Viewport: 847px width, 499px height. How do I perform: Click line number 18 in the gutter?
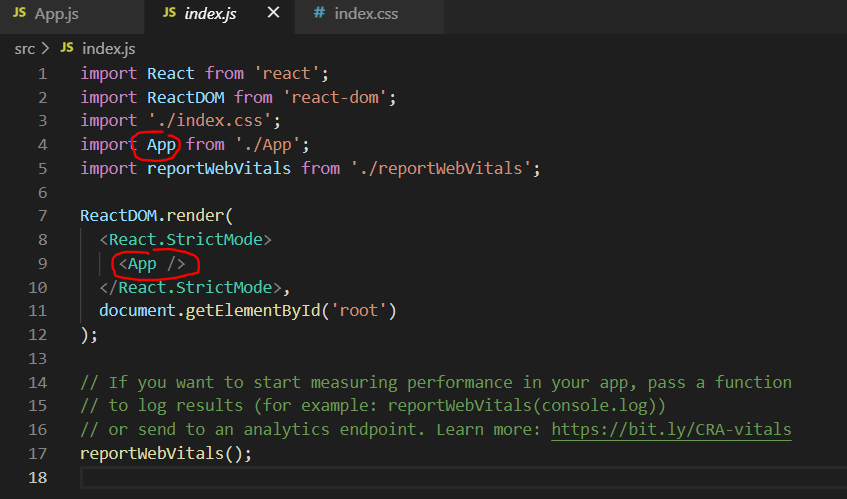38,478
